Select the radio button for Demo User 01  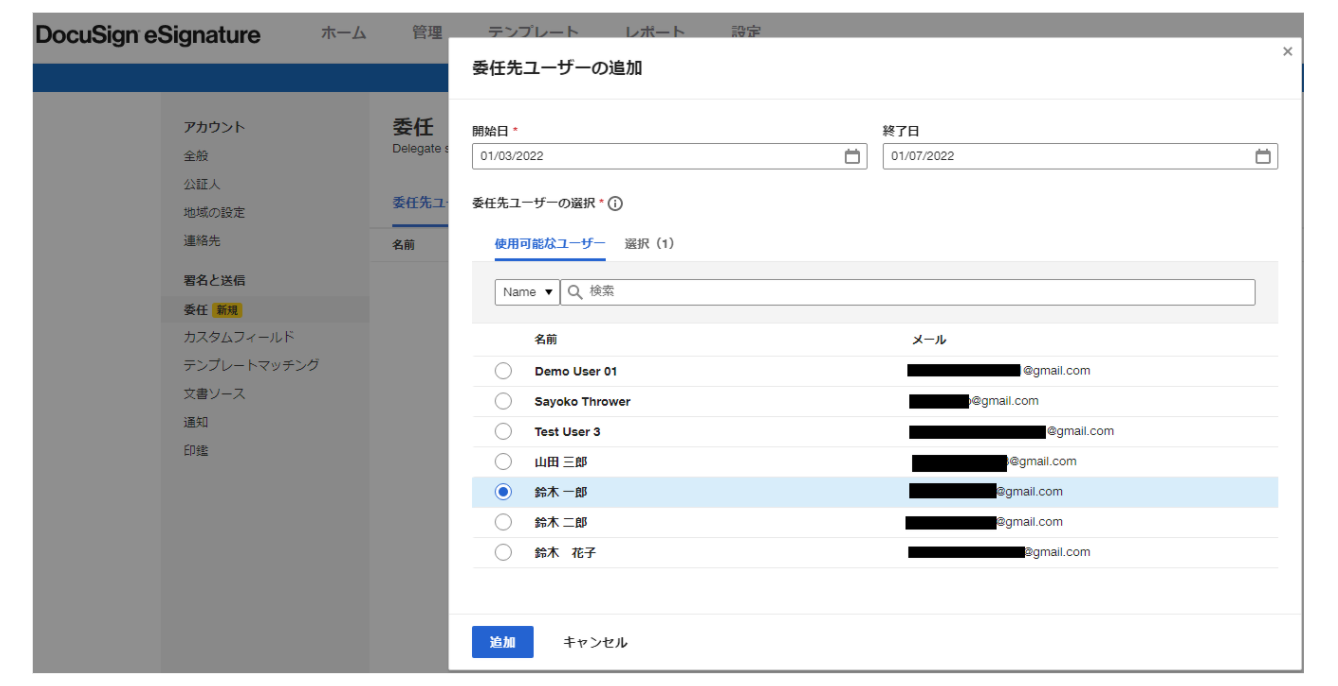click(x=503, y=371)
